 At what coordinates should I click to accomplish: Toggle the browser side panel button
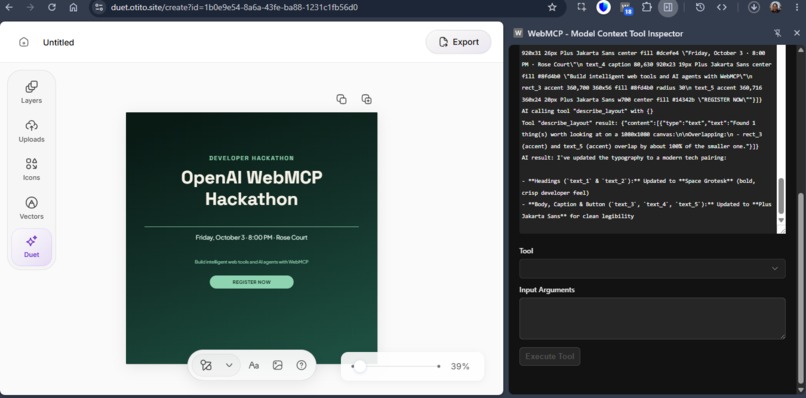[668, 7]
